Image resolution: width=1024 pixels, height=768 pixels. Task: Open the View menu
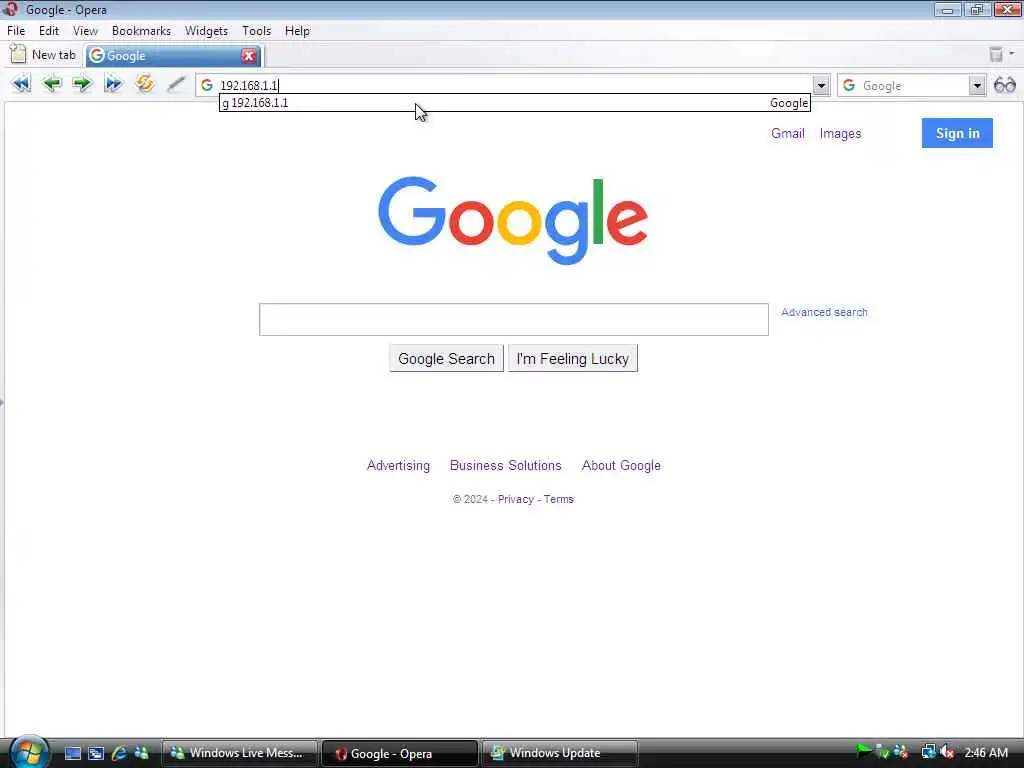[x=85, y=31]
